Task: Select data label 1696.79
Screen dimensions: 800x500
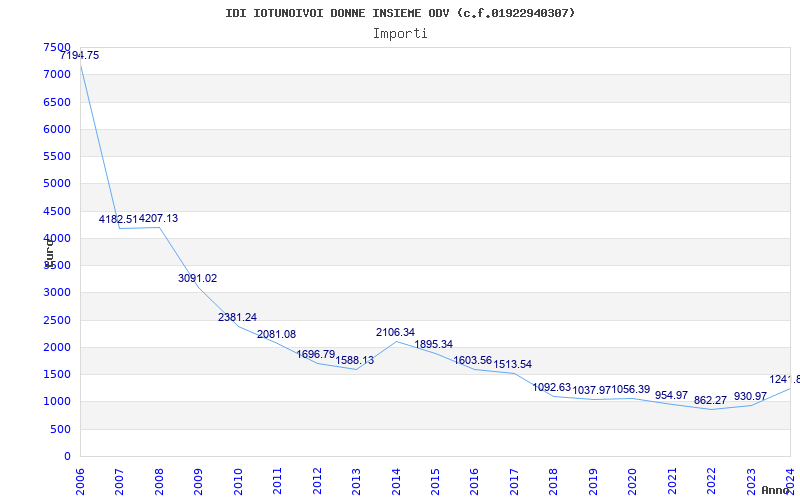Action: tap(316, 354)
